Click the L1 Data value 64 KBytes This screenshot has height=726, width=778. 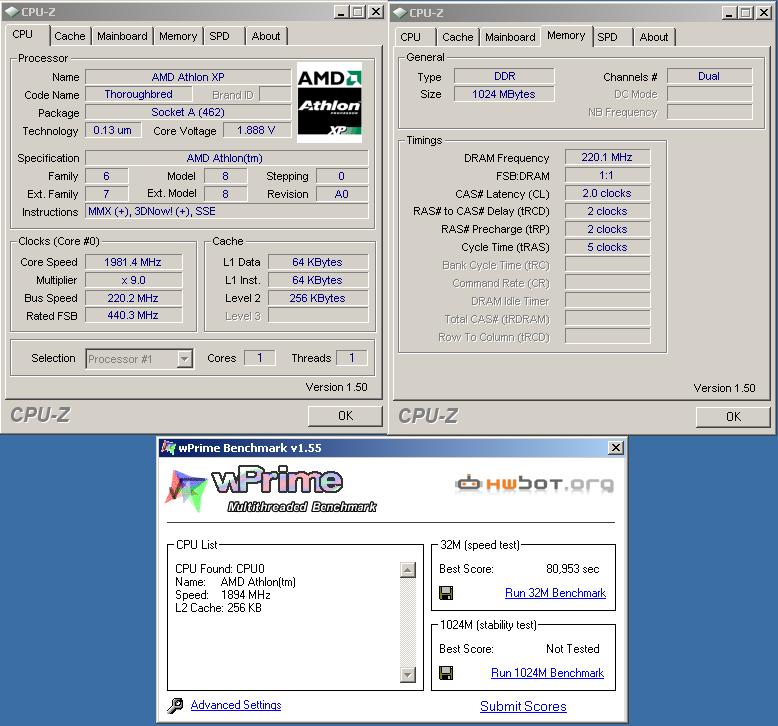(x=318, y=262)
